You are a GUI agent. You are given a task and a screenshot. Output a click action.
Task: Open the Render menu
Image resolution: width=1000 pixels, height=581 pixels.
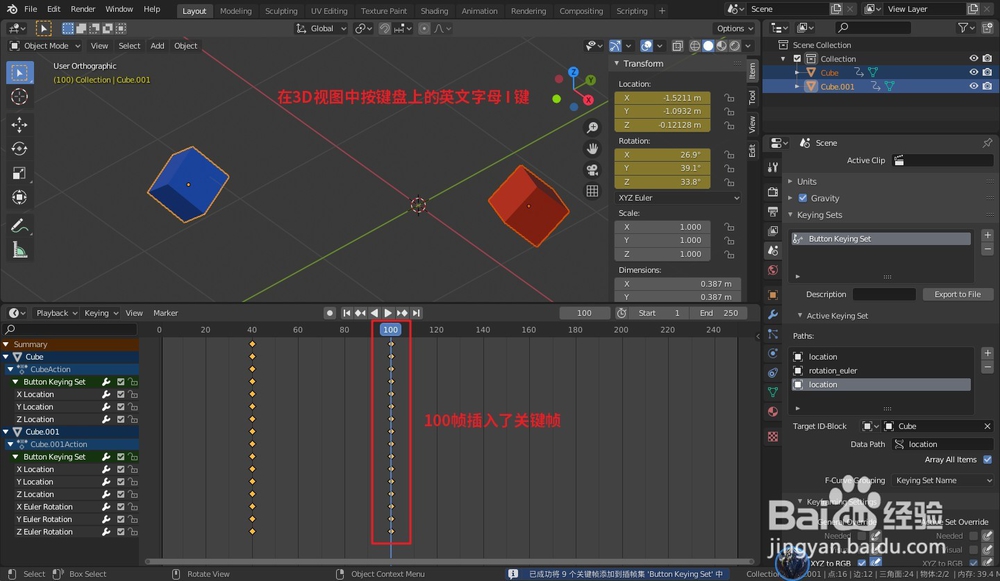pyautogui.click(x=83, y=9)
